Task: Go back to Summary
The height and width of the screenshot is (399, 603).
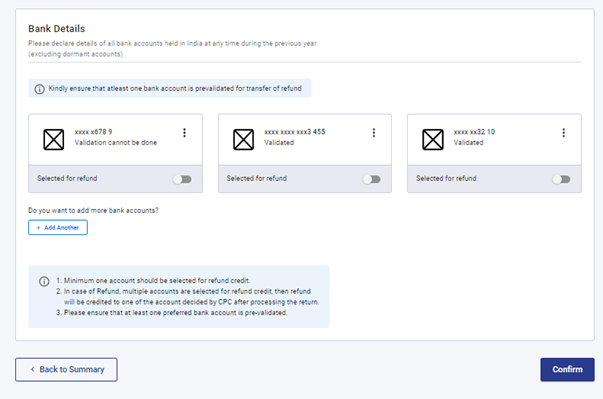Action: click(x=67, y=369)
